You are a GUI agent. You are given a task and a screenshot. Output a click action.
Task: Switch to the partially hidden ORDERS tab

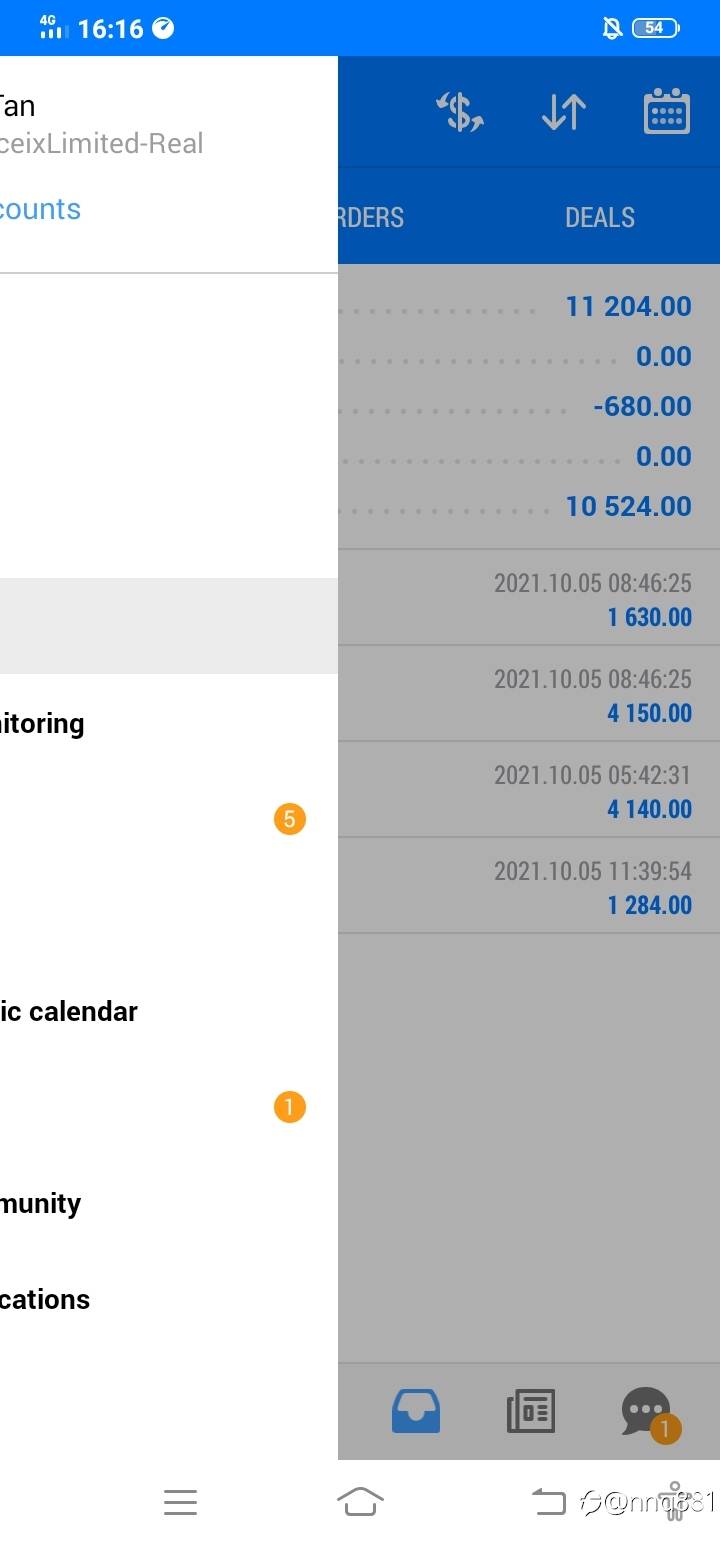click(x=372, y=217)
